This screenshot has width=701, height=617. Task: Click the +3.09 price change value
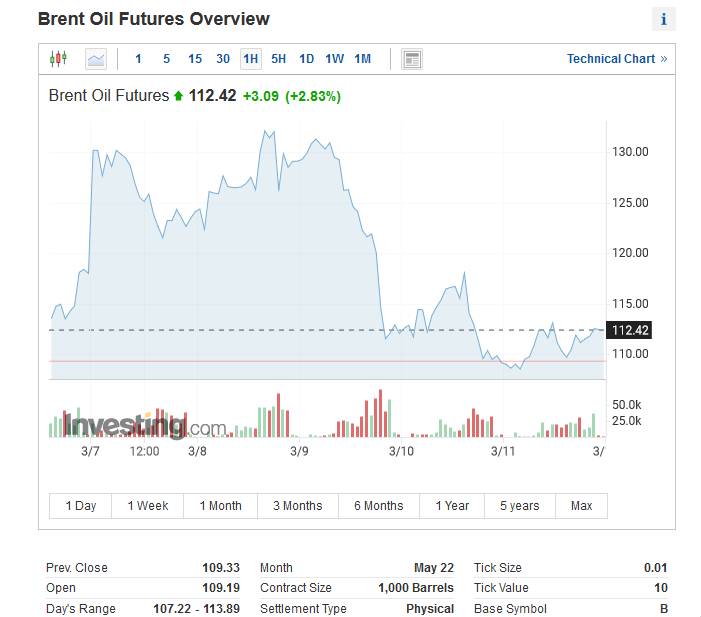pyautogui.click(x=261, y=96)
